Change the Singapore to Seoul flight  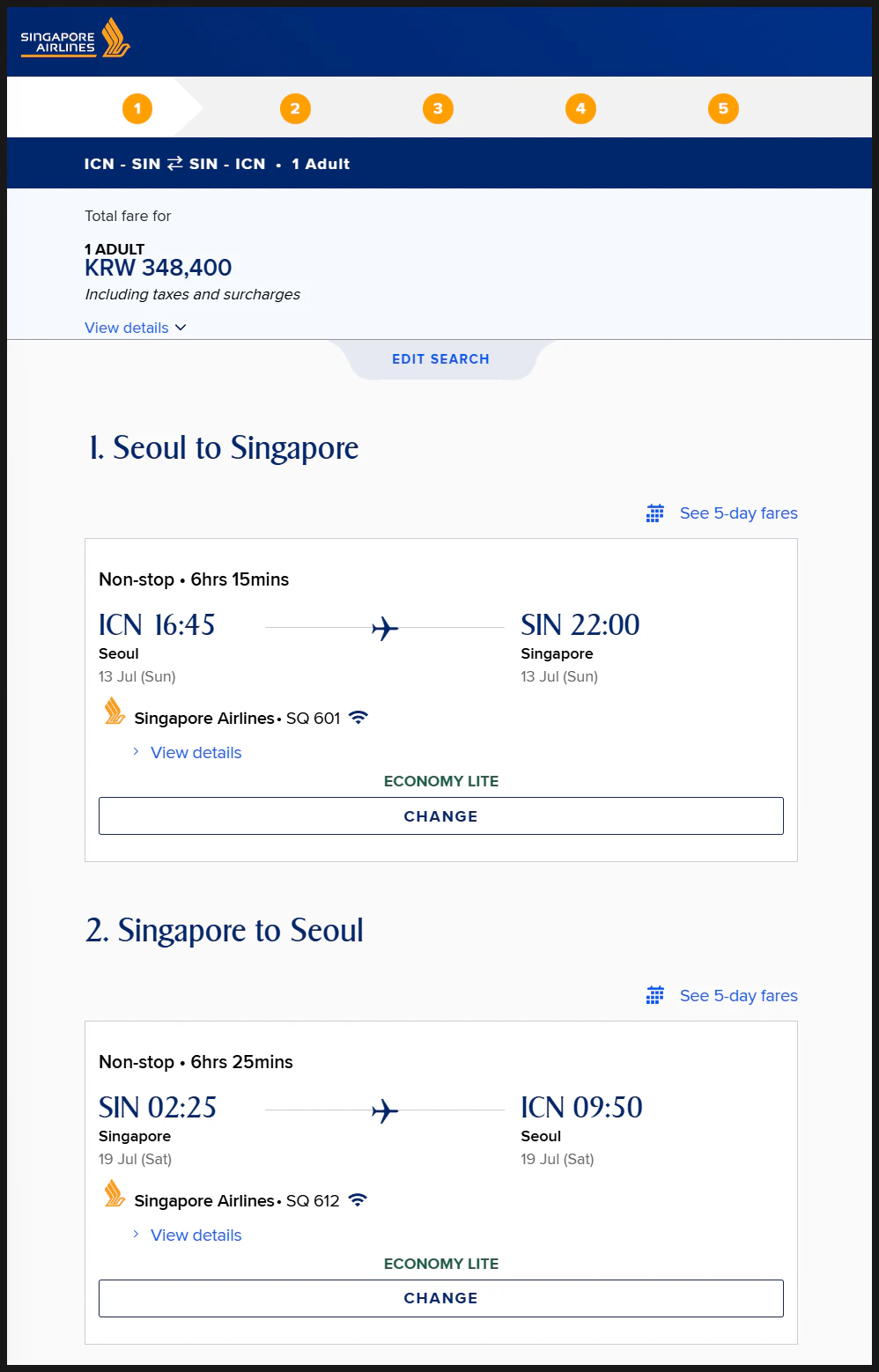coord(441,1298)
